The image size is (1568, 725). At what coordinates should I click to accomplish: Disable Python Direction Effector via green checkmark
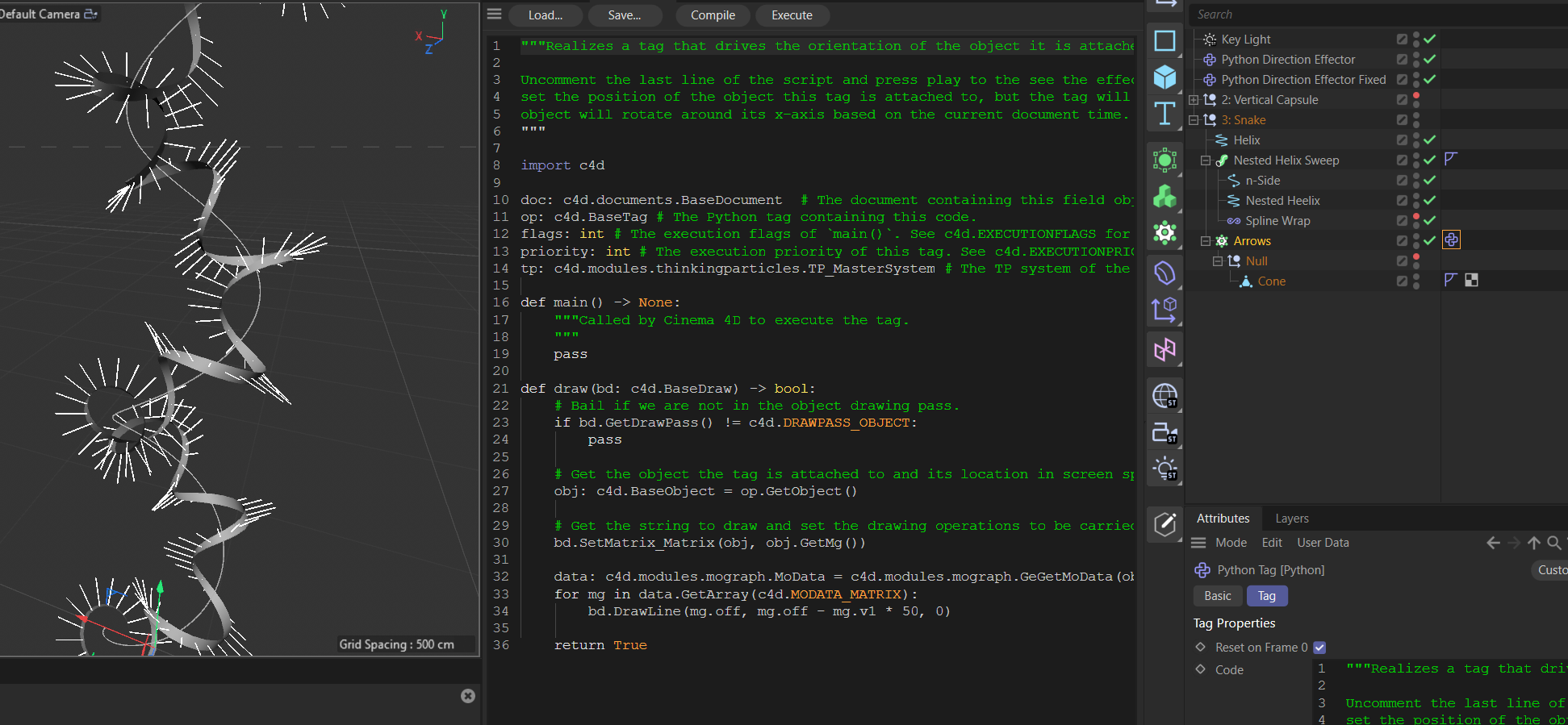click(1429, 59)
